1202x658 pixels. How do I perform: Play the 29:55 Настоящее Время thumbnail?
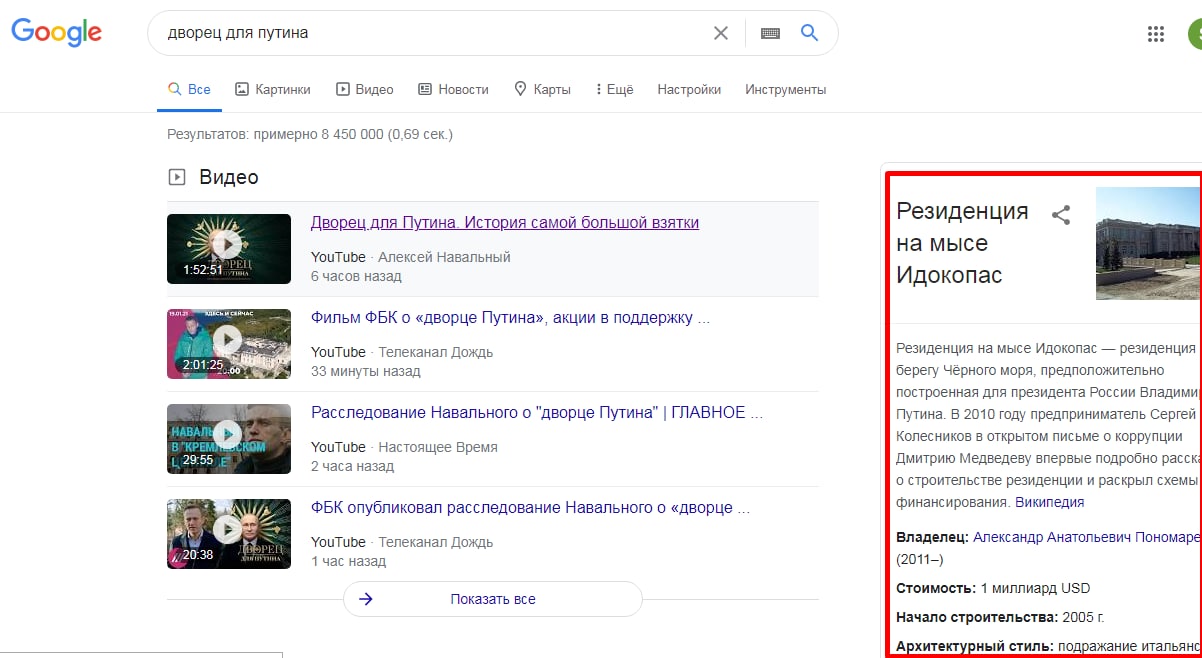pos(229,437)
